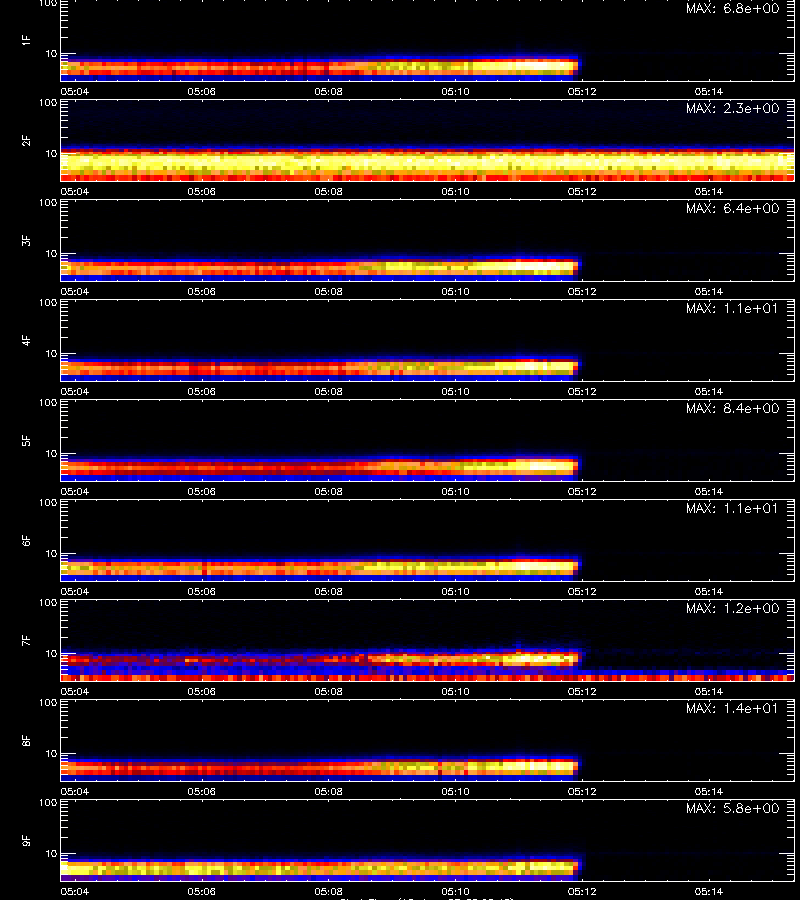The height and width of the screenshot is (900, 800).
Task: Select the text MAX: 8.4e+00
Action: tap(732, 408)
